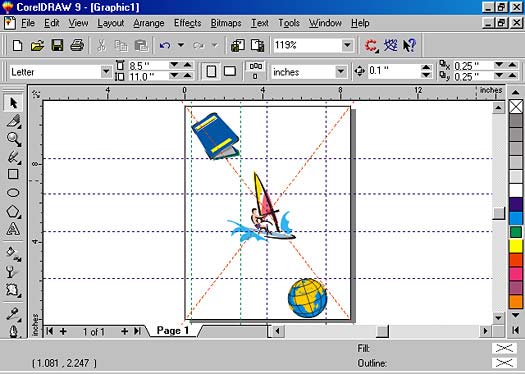The height and width of the screenshot is (374, 525).
Task: Expand the zoom level 119% dropdown
Action: [x=347, y=45]
